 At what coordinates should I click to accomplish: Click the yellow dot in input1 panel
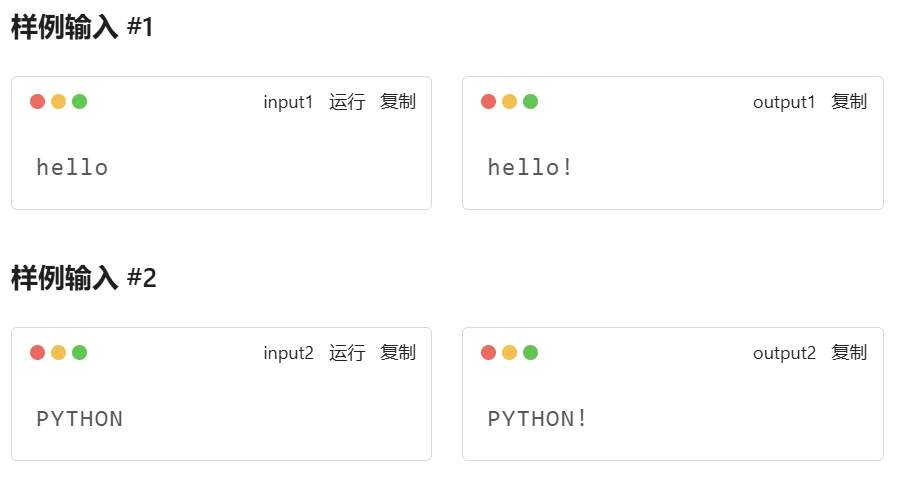58,102
